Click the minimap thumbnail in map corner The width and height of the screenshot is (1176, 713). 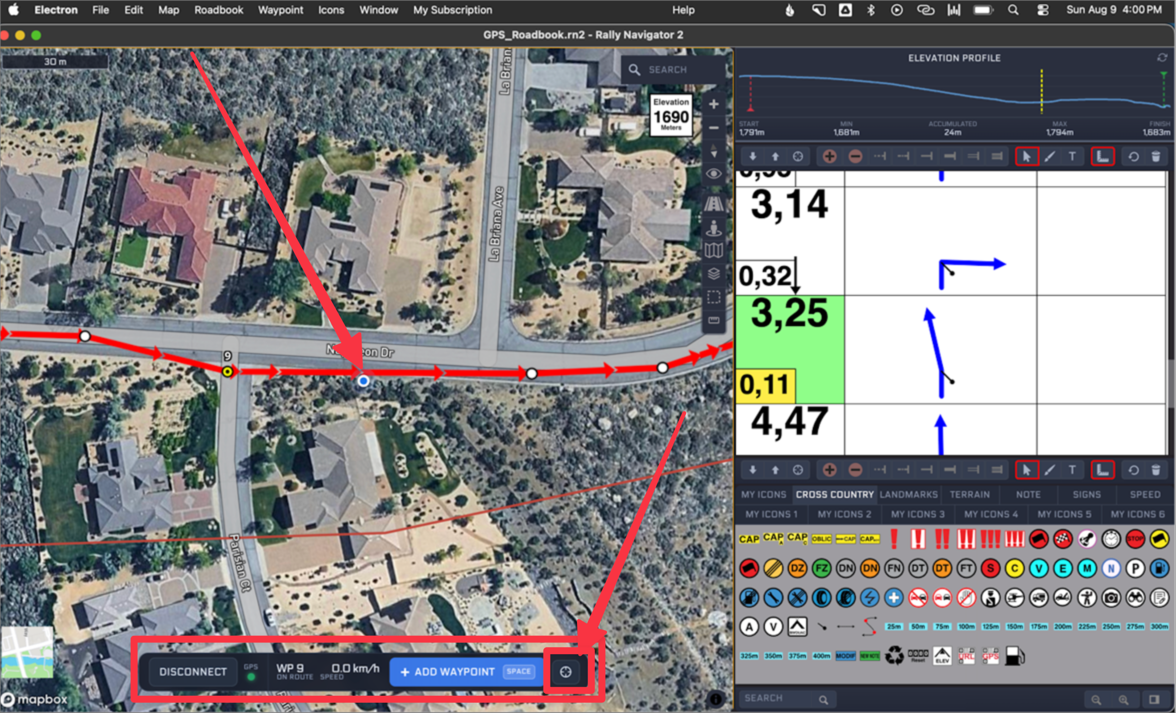tap(28, 652)
